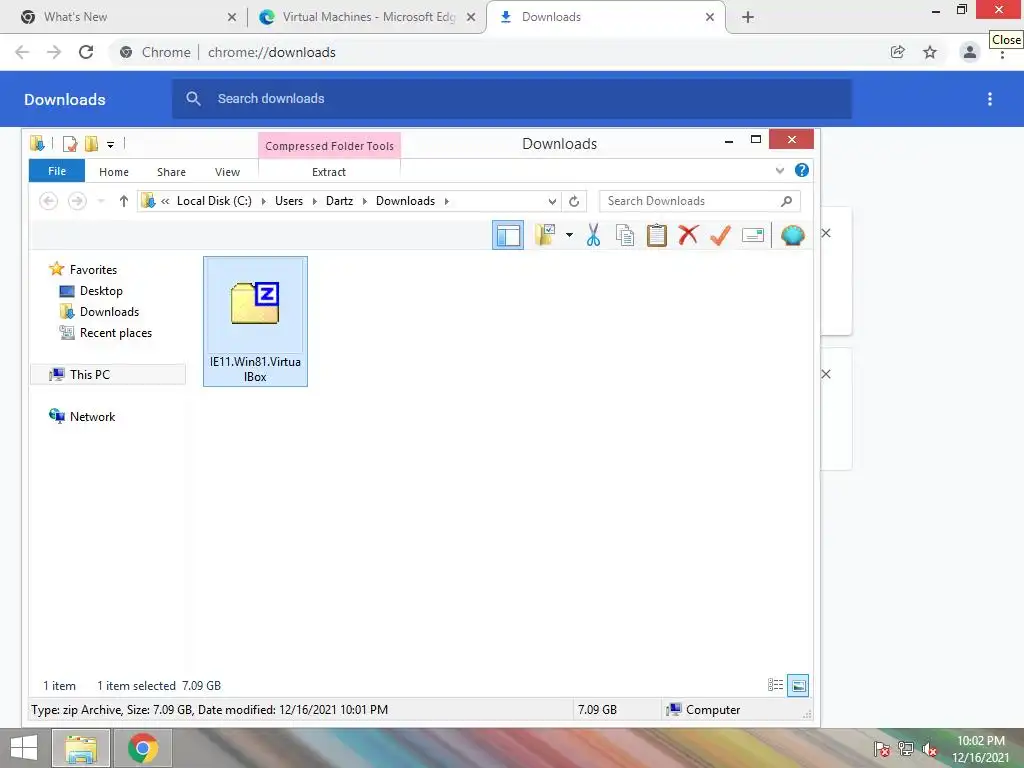Open the Windows Start button
Image resolution: width=1024 pixels, height=768 pixels.
tap(24, 748)
